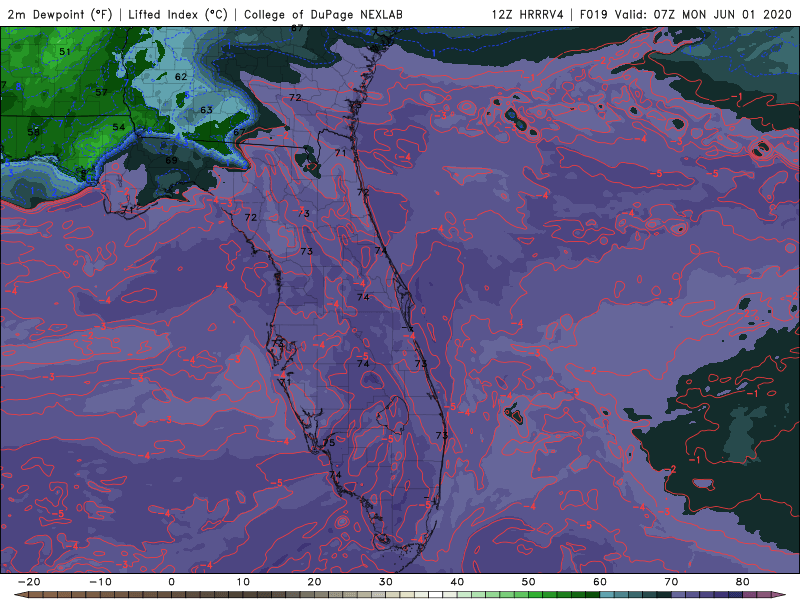
Task: Click the "2m Dewpoint (°F)" title text
Action: click(x=60, y=14)
